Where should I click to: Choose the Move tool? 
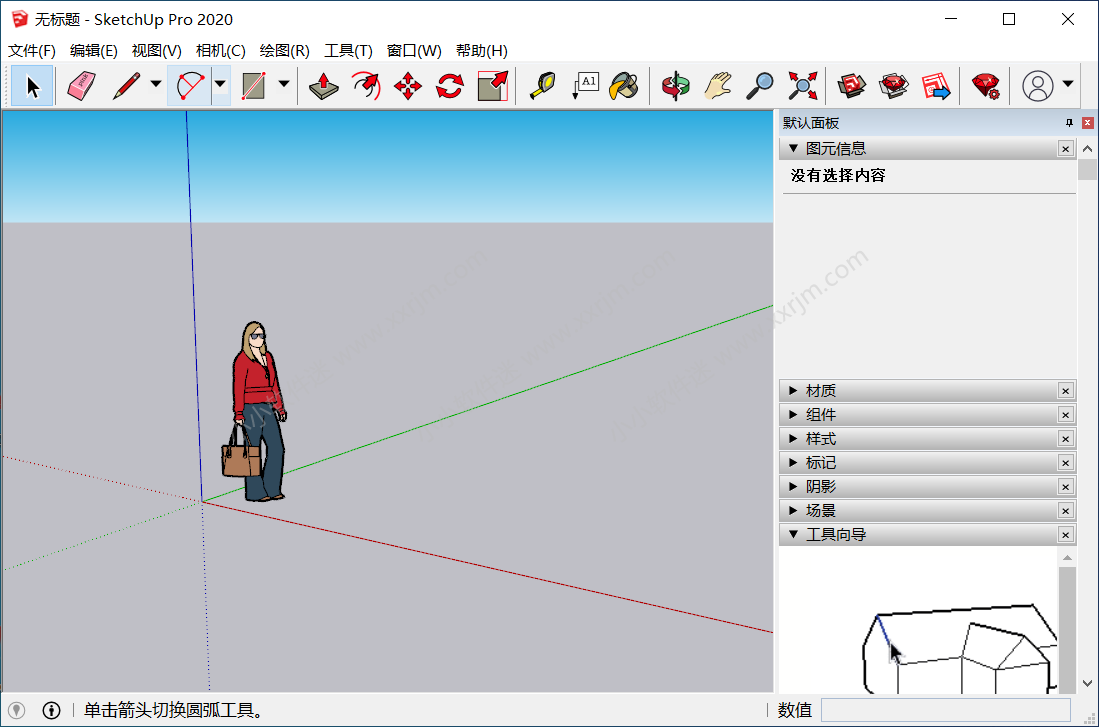point(408,86)
